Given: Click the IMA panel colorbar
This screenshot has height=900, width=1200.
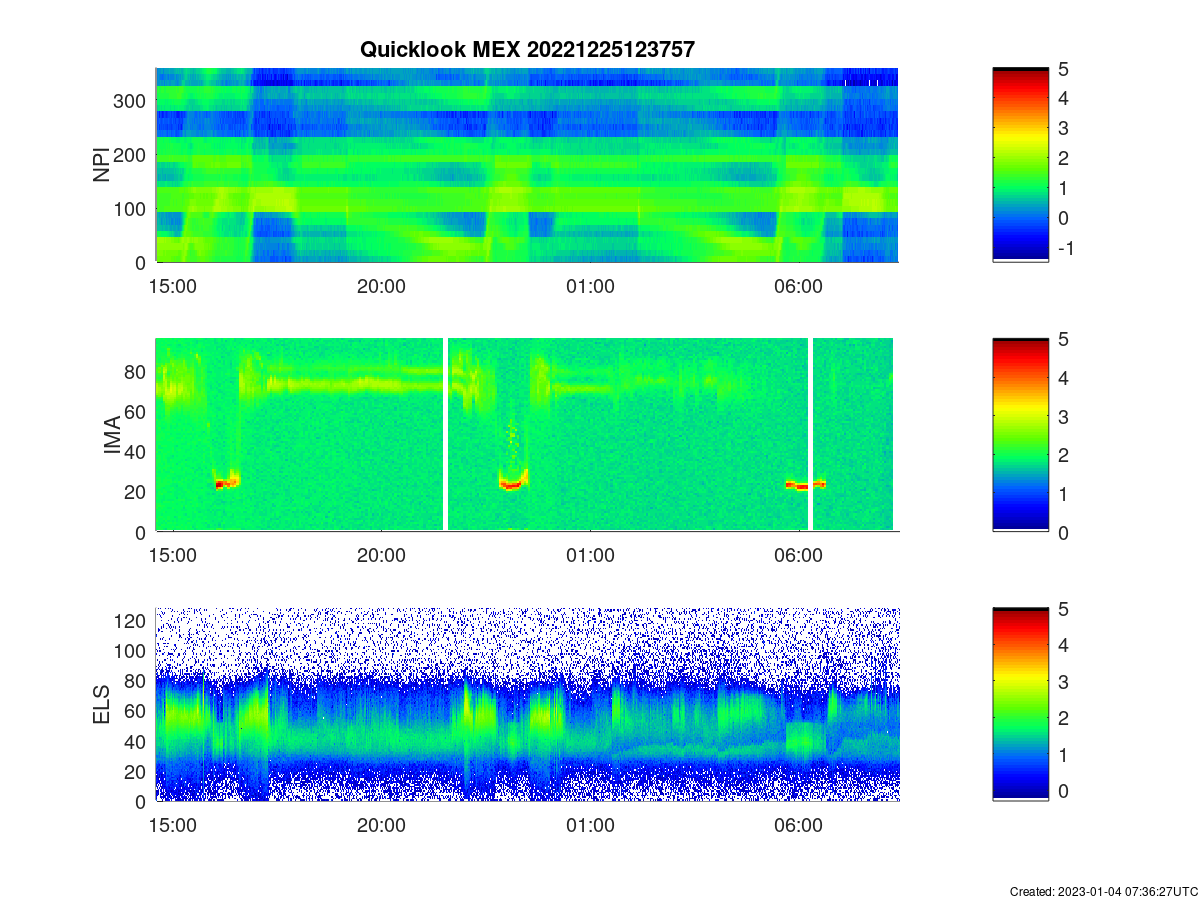Looking at the screenshot, I should coord(1020,435).
